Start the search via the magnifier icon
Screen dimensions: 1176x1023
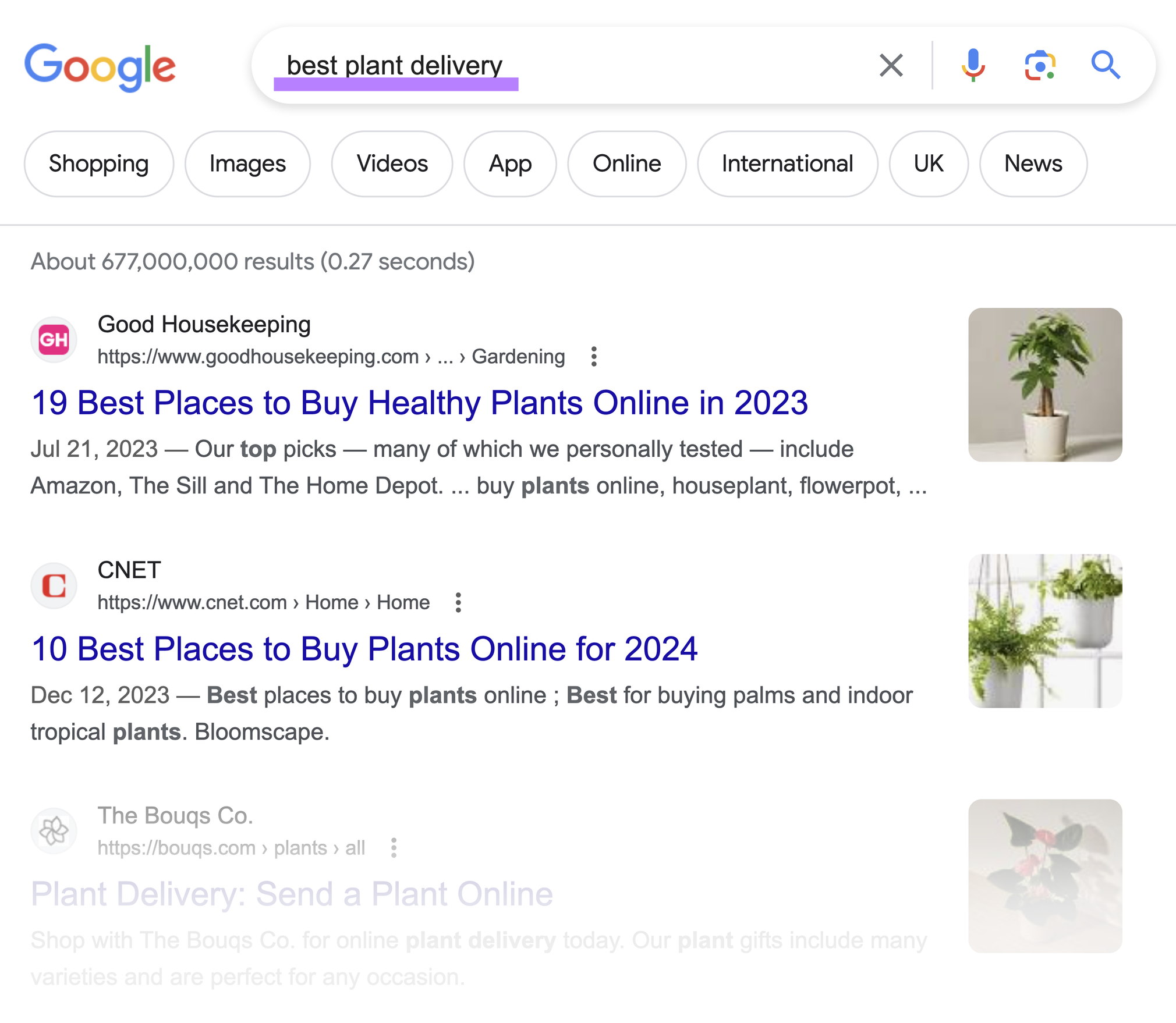pos(1106,65)
